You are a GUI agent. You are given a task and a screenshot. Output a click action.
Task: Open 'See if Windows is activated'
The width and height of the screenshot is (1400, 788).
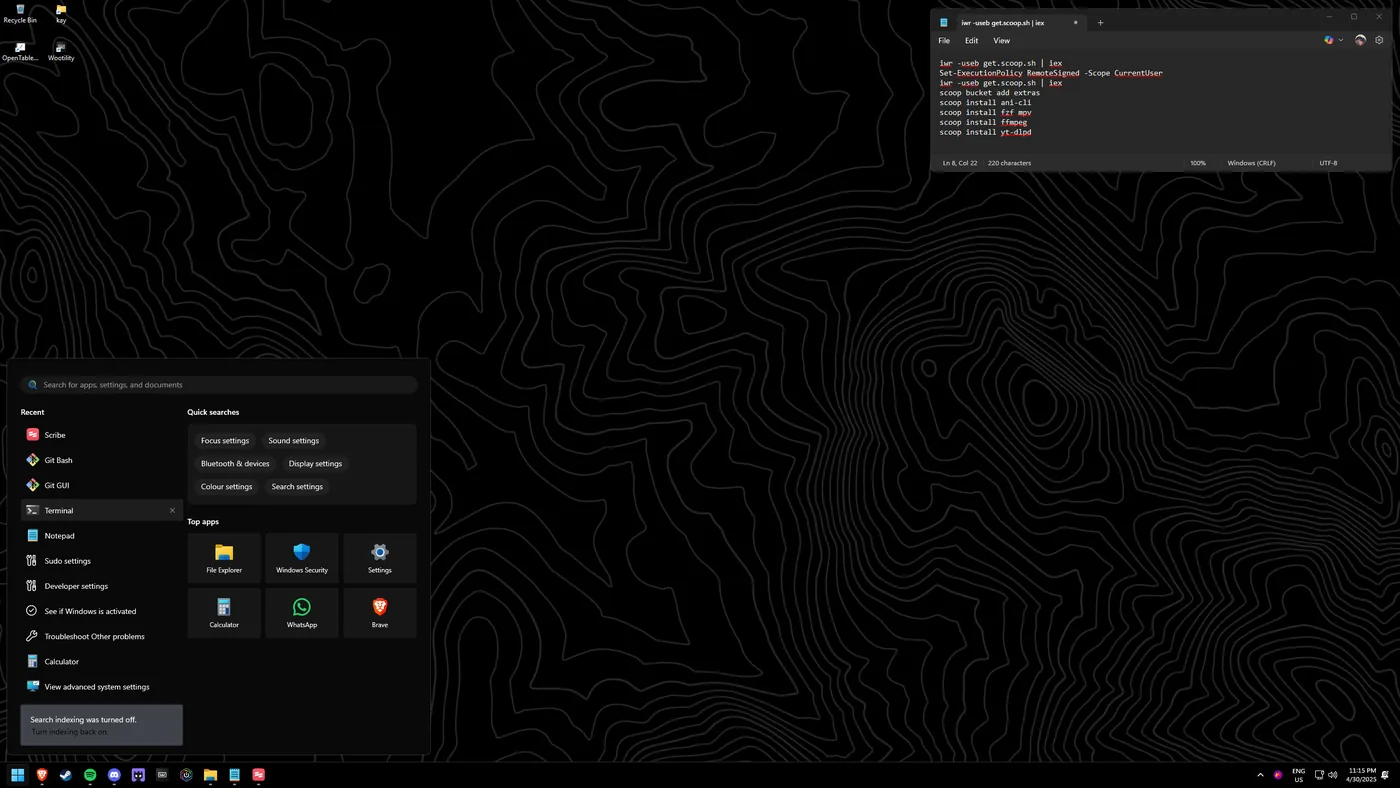tap(101, 611)
